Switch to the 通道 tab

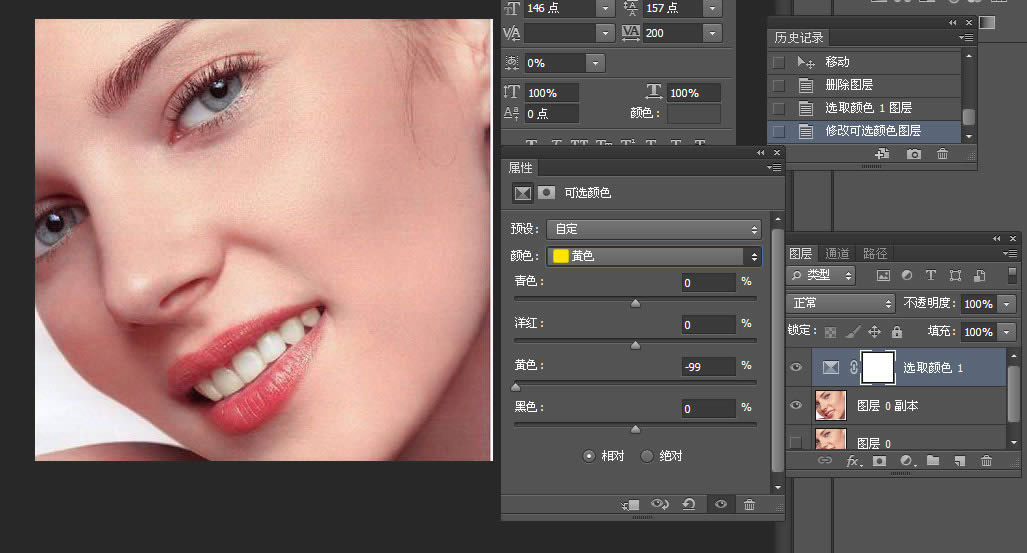(x=837, y=253)
